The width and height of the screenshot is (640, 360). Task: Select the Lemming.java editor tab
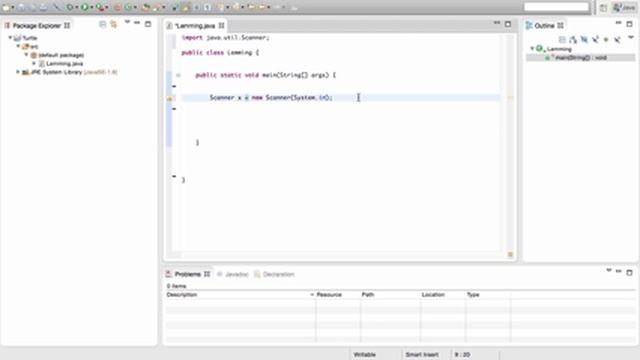(x=195, y=25)
